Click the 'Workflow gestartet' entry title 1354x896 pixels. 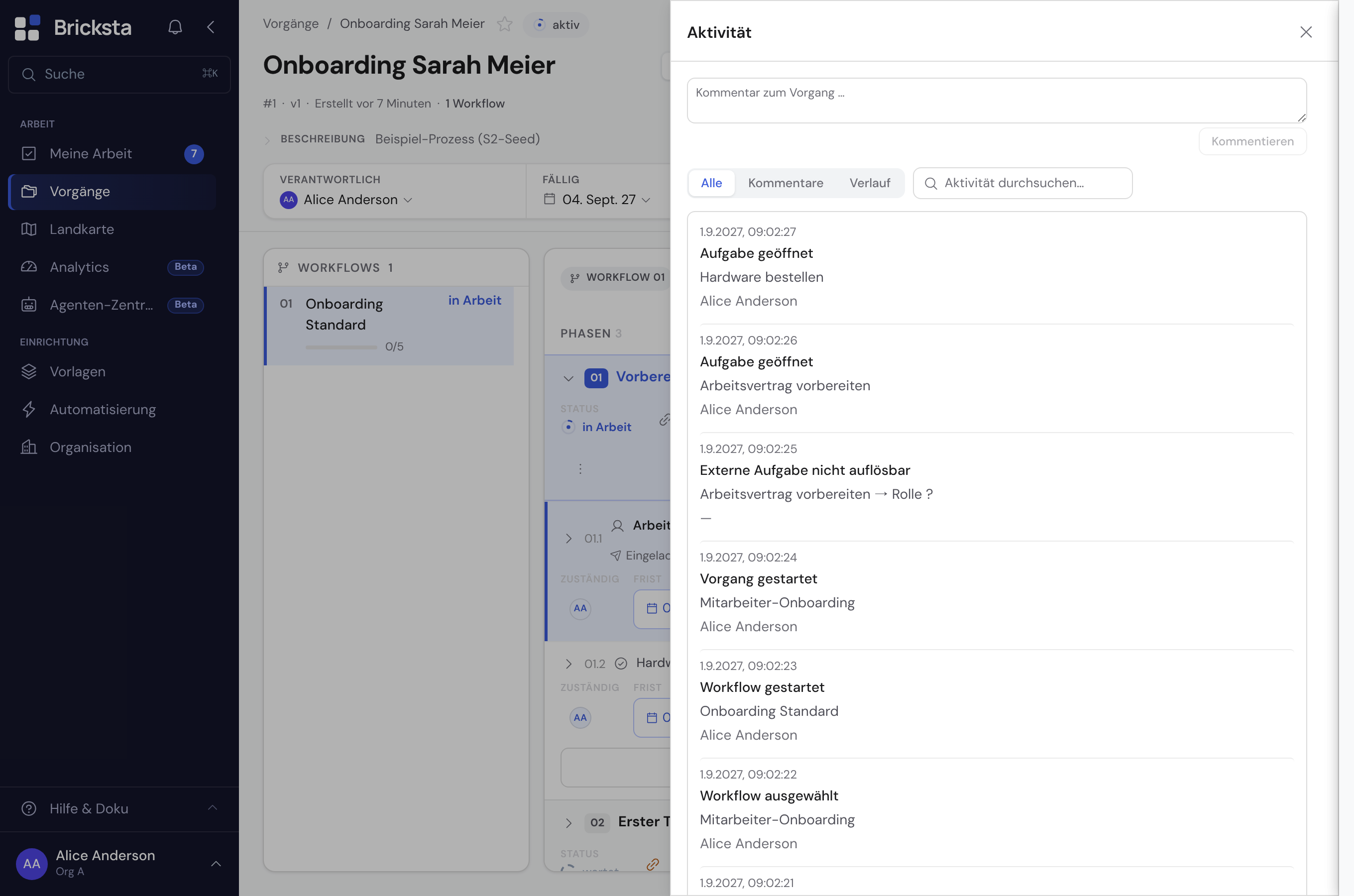(x=762, y=687)
